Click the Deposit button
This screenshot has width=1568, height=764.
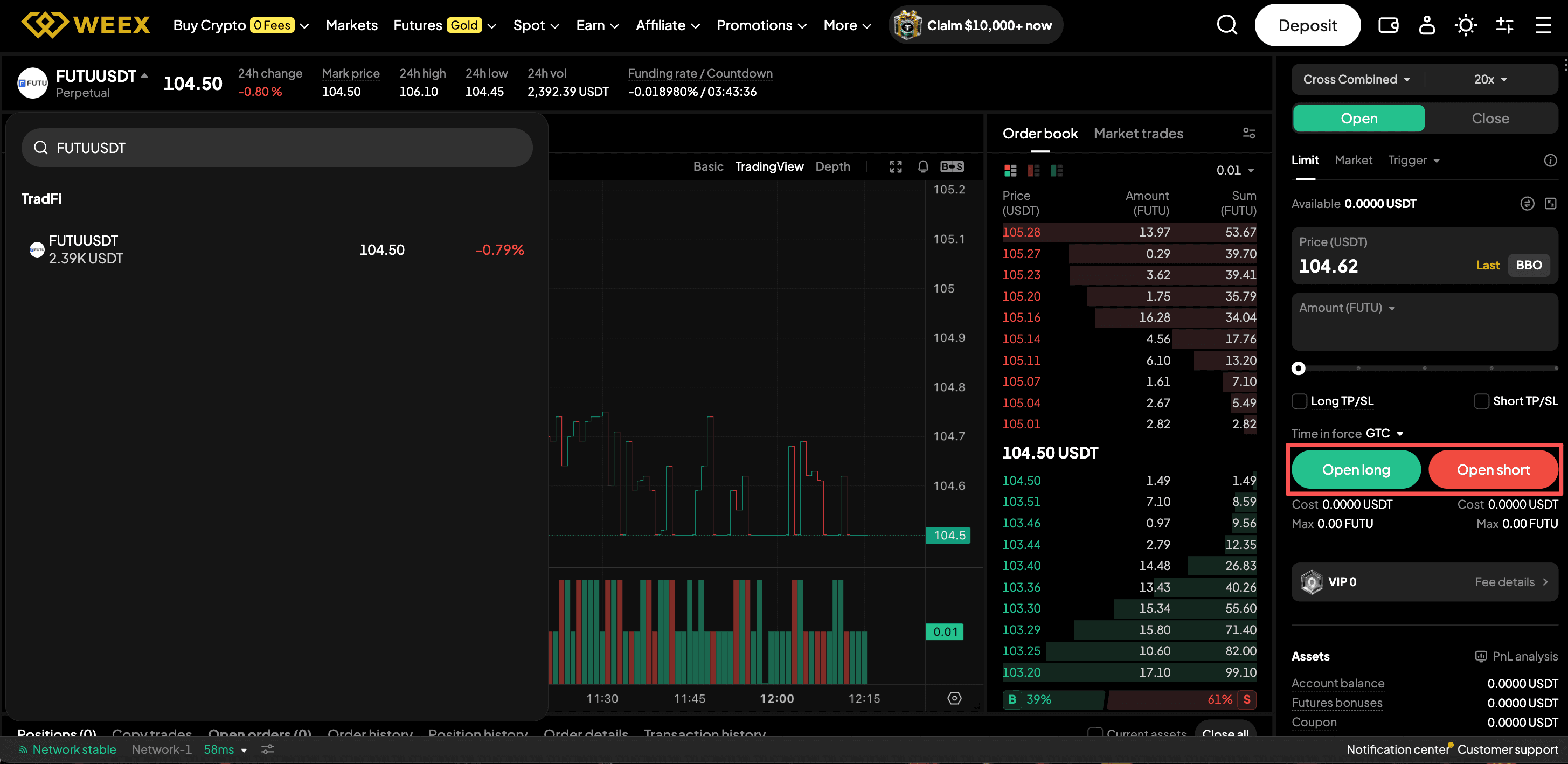1307,25
